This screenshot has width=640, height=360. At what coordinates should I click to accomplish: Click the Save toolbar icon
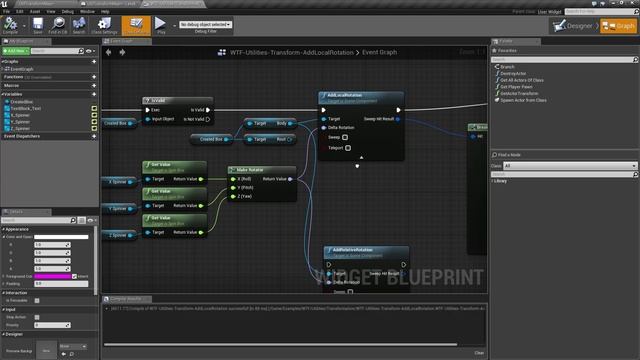(38, 26)
